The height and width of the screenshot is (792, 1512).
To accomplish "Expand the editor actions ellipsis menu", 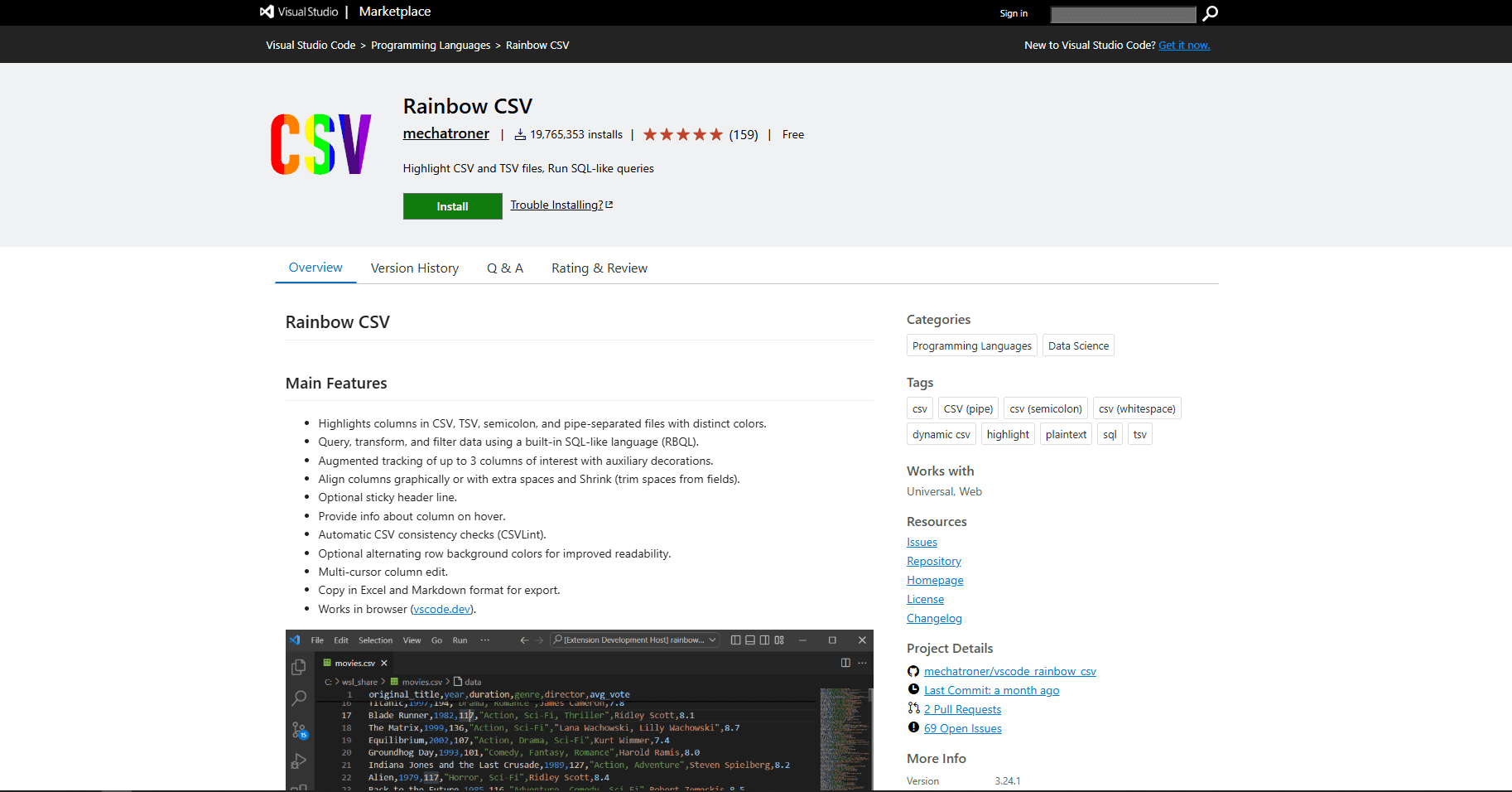I will [863, 664].
